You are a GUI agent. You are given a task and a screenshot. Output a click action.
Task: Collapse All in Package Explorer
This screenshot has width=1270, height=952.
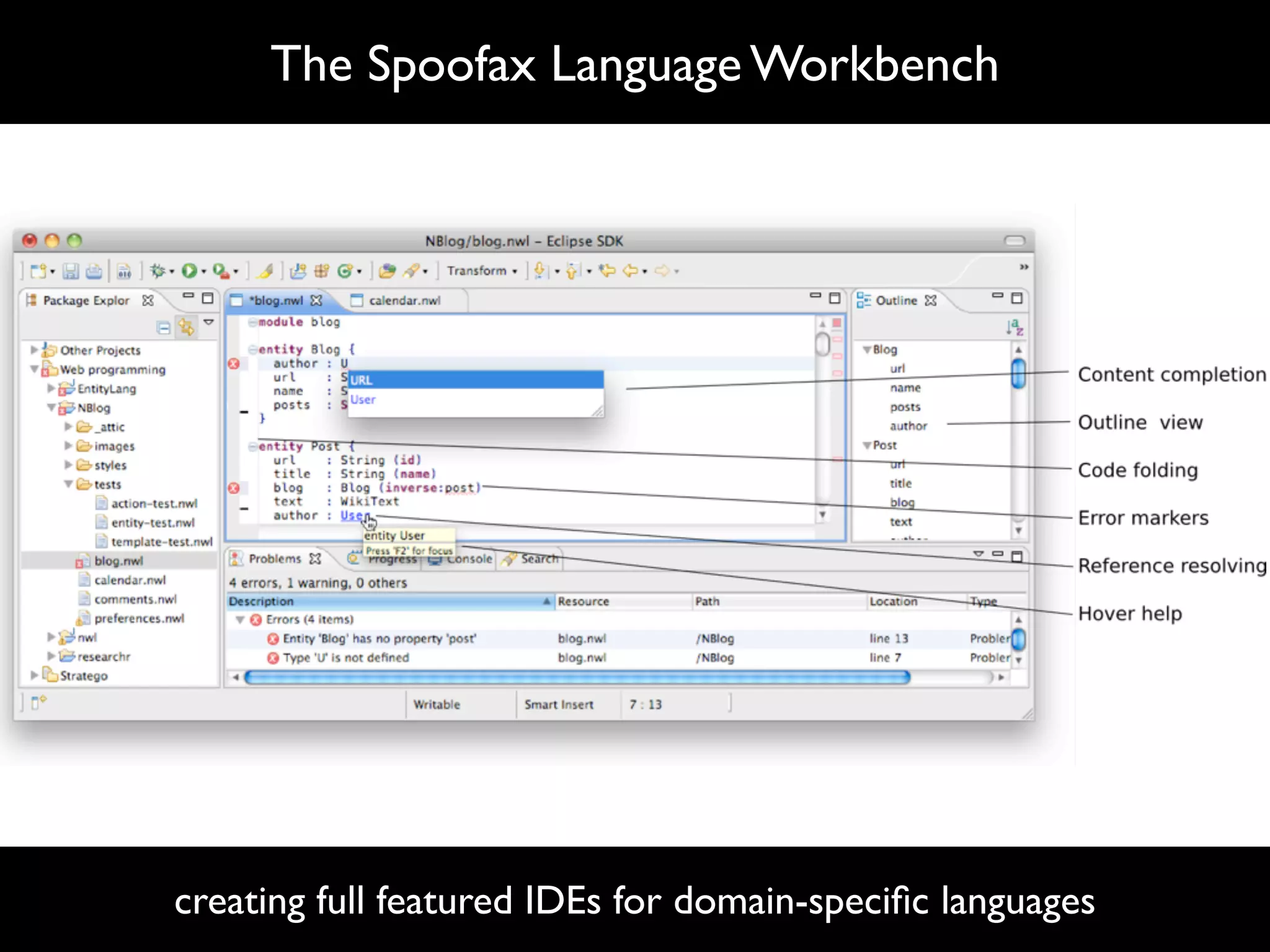163,328
